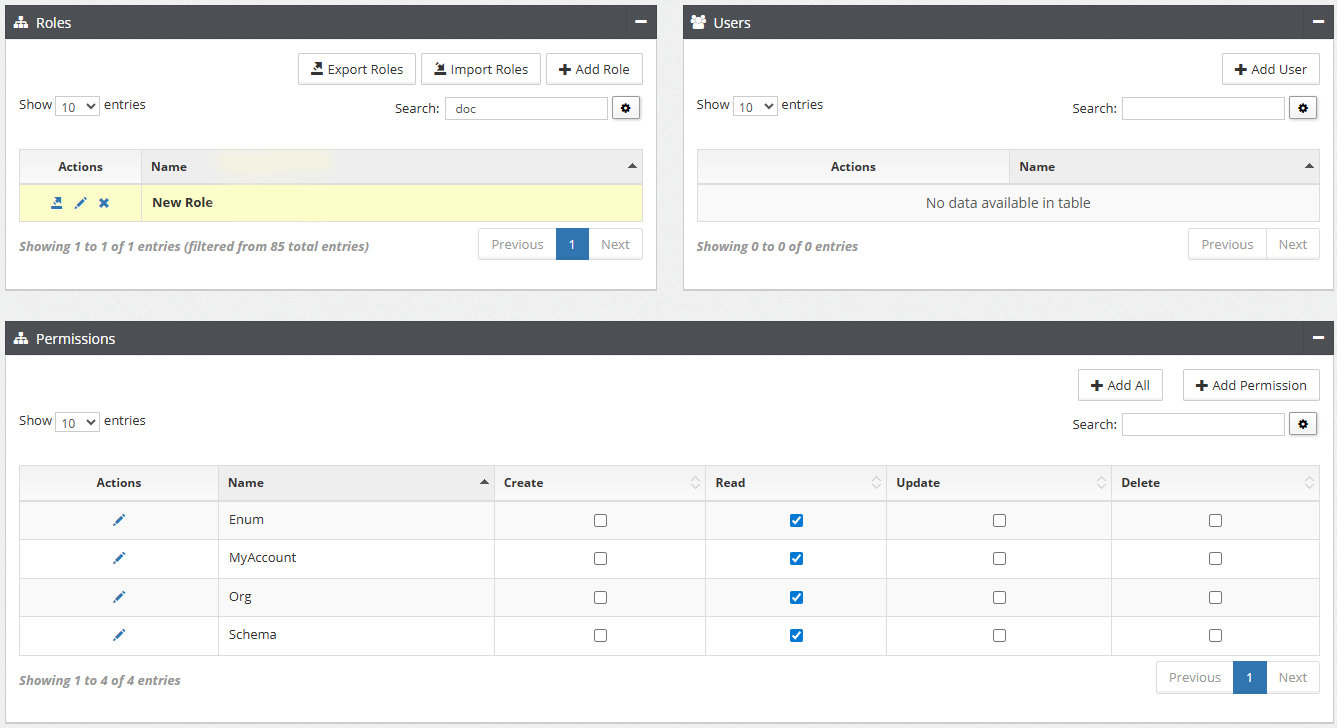
Task: Open the Roles show entries dropdown
Action: point(77,106)
